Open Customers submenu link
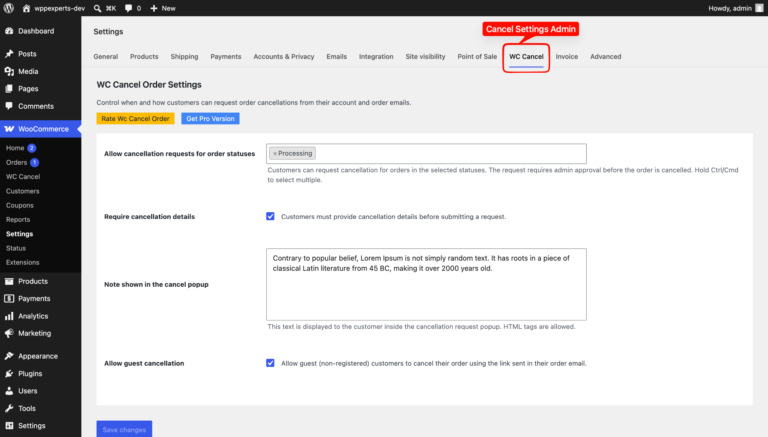 click(x=23, y=191)
